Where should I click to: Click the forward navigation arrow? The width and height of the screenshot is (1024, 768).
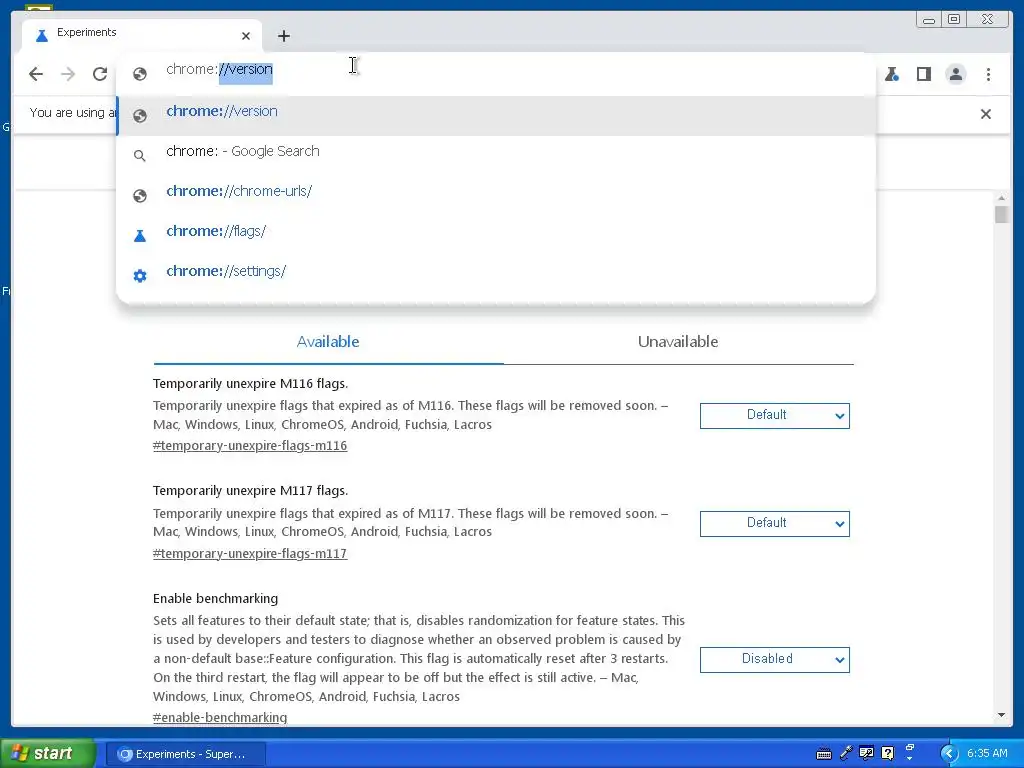[x=68, y=74]
